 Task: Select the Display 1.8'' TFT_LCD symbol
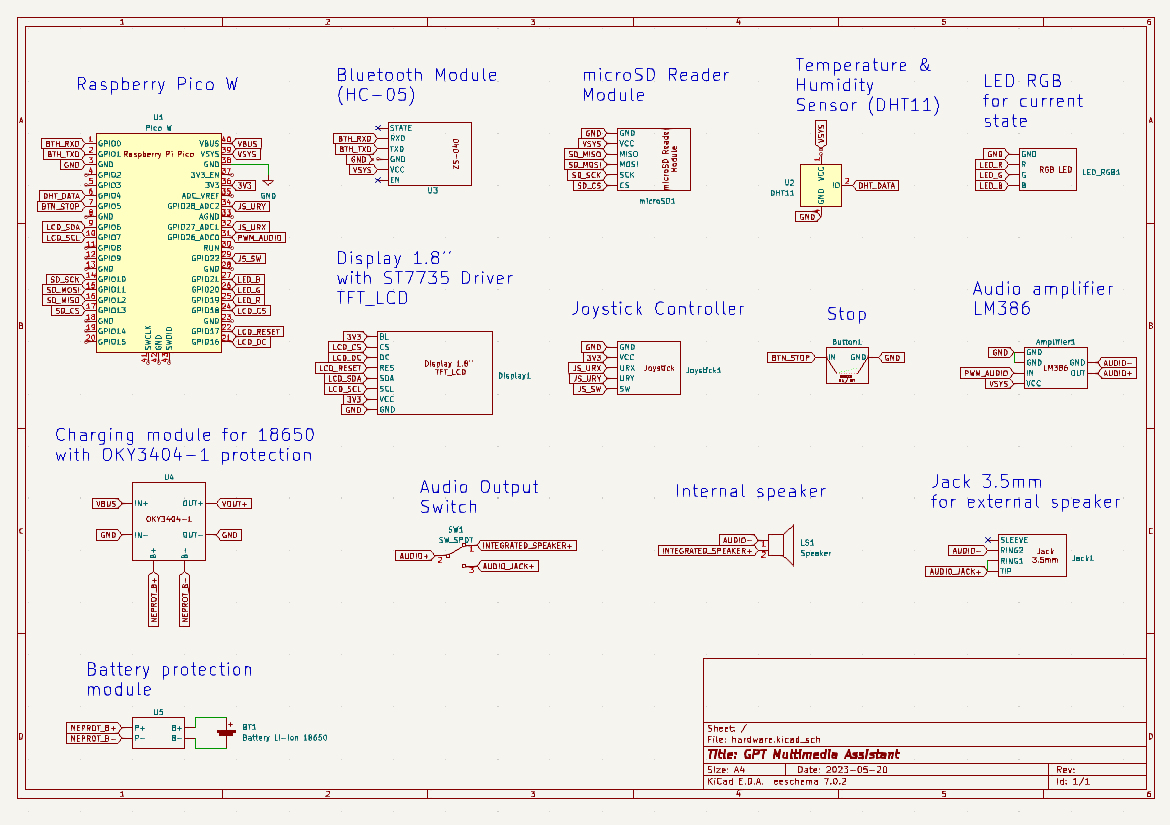click(x=434, y=373)
